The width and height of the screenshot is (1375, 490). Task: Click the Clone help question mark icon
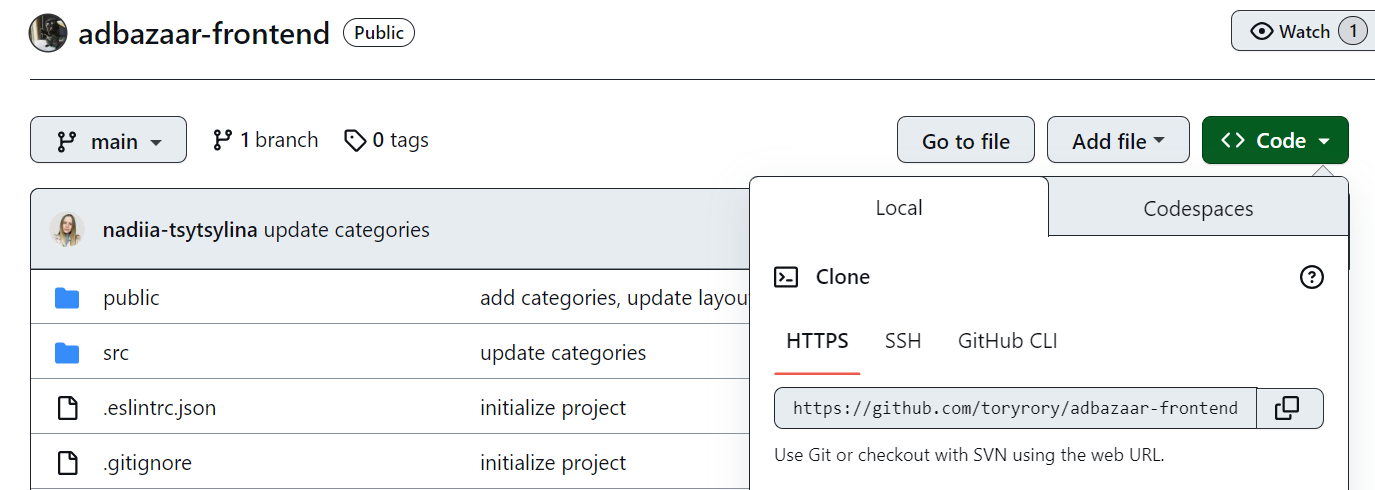[1311, 277]
